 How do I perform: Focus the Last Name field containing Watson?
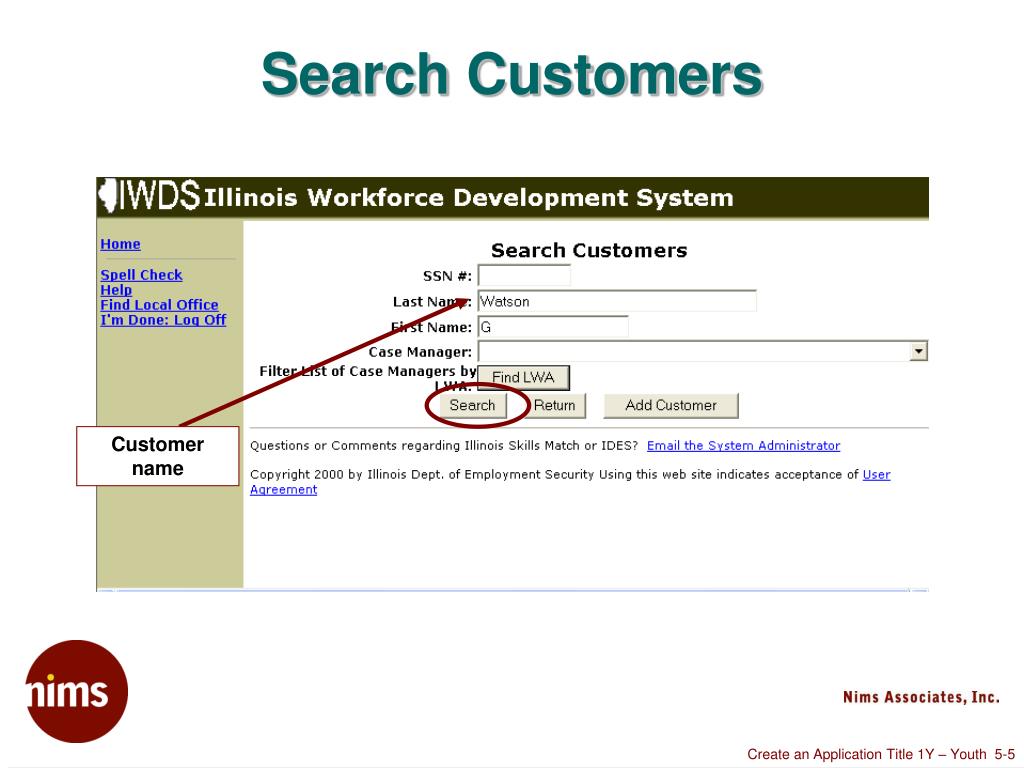click(x=617, y=301)
